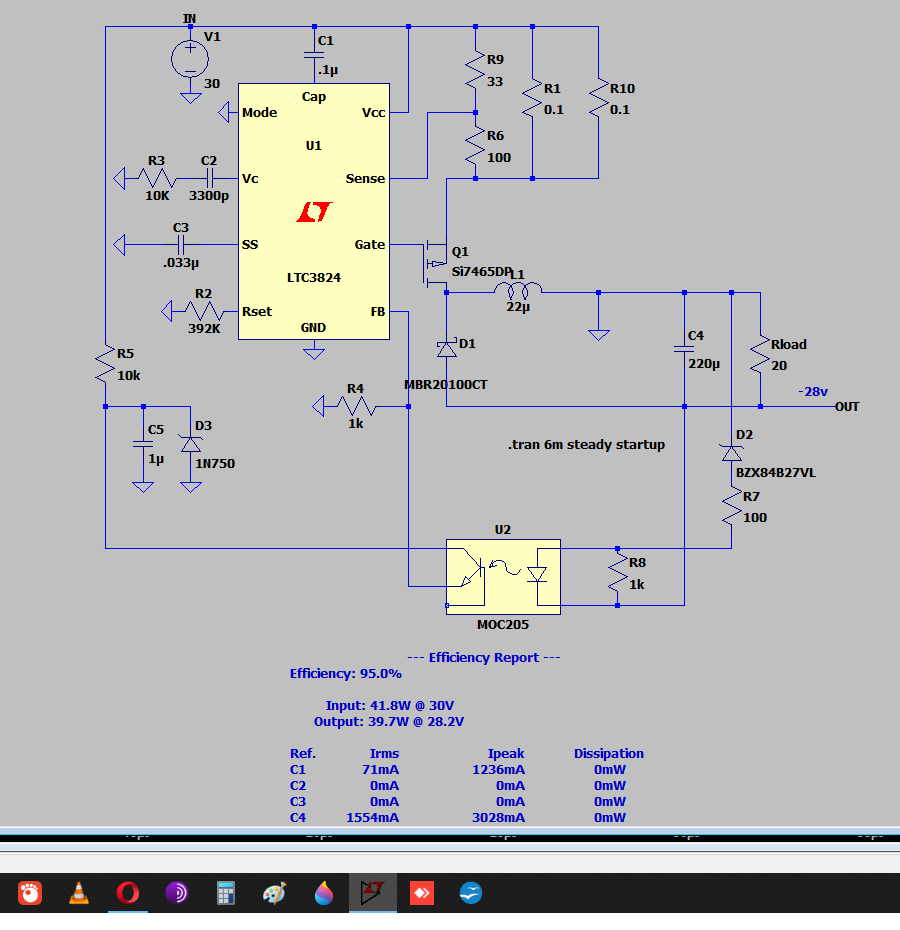Select MOSFET Q1 symbol
This screenshot has width=900, height=930.
(x=436, y=264)
